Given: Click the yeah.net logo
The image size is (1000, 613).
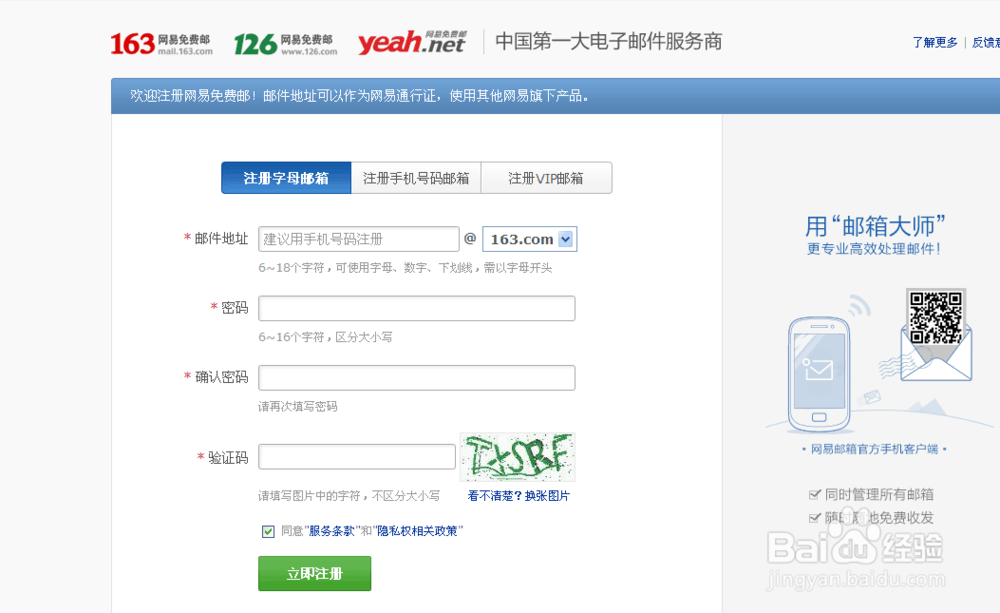Looking at the screenshot, I should pos(412,42).
